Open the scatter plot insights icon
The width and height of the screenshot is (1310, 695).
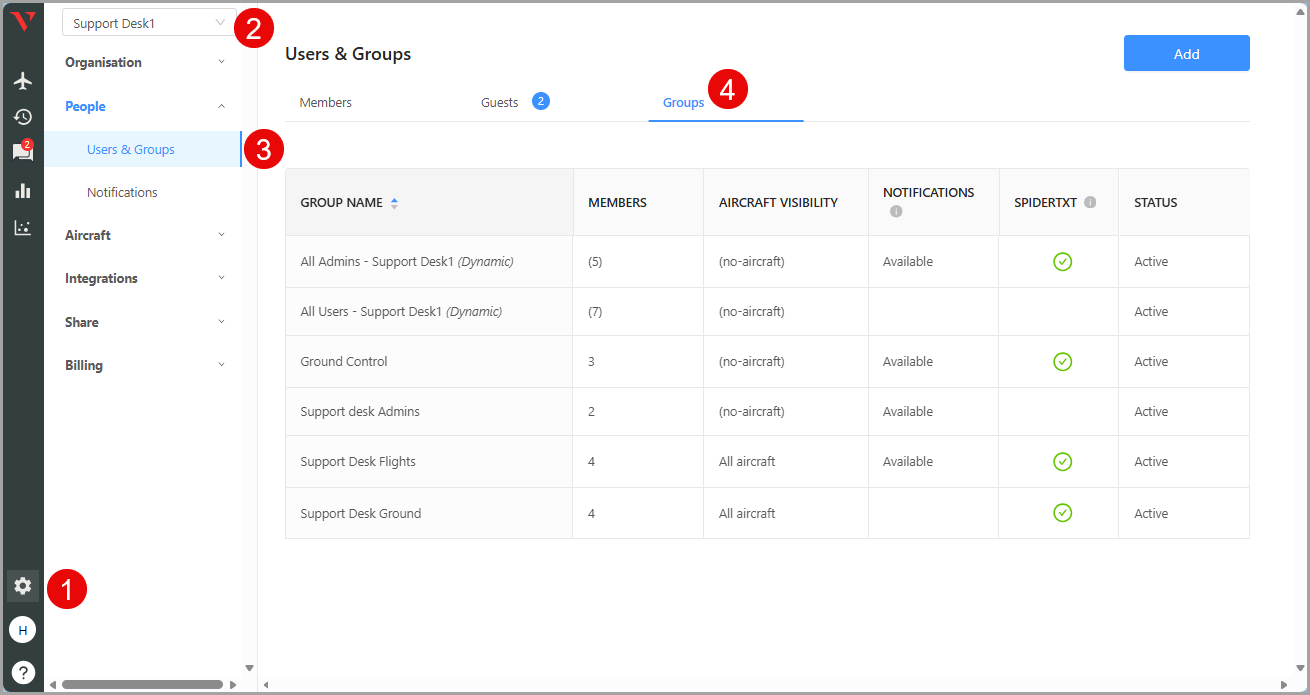[22, 227]
